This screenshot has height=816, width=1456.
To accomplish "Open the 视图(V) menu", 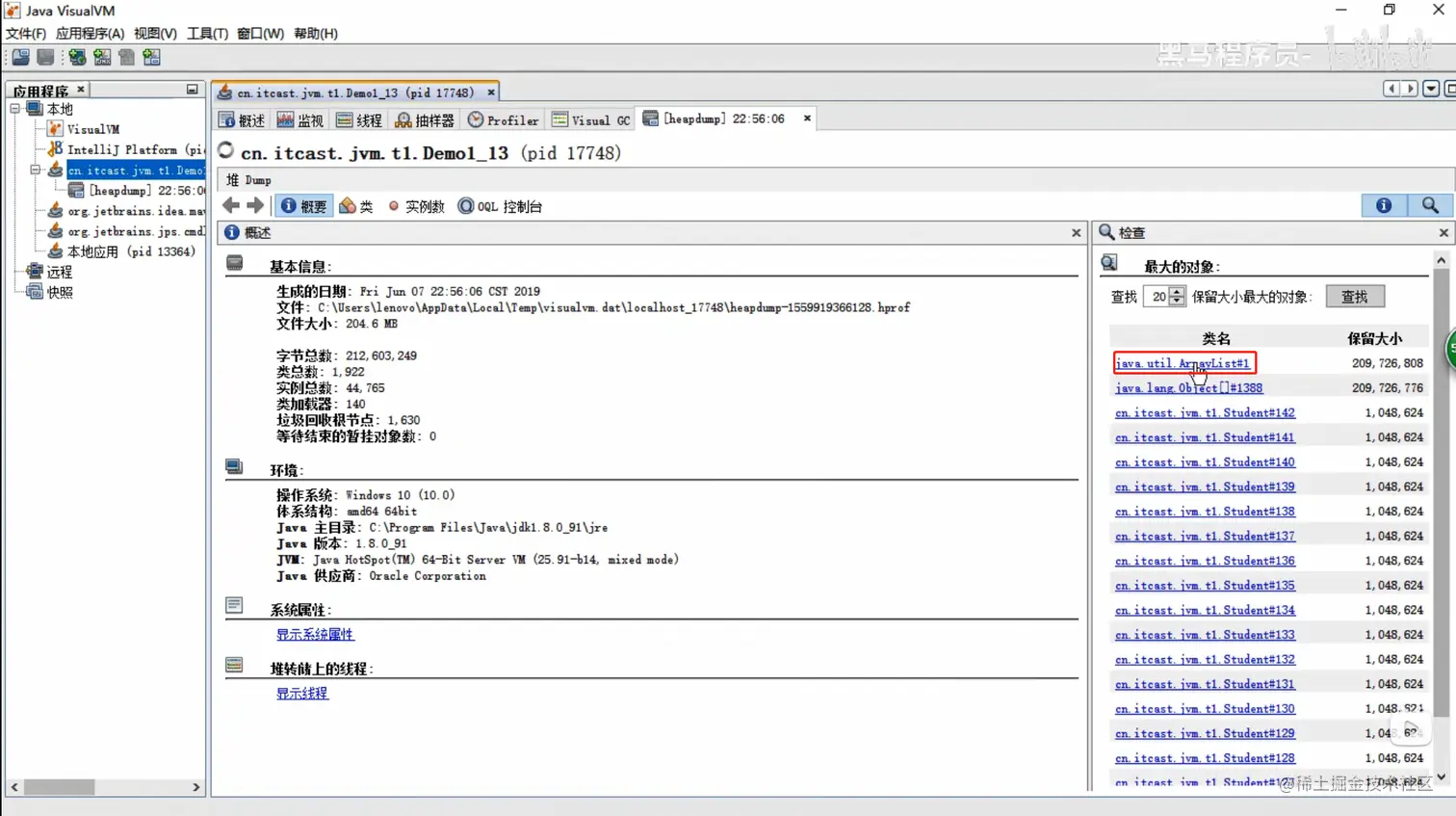I will [x=155, y=34].
